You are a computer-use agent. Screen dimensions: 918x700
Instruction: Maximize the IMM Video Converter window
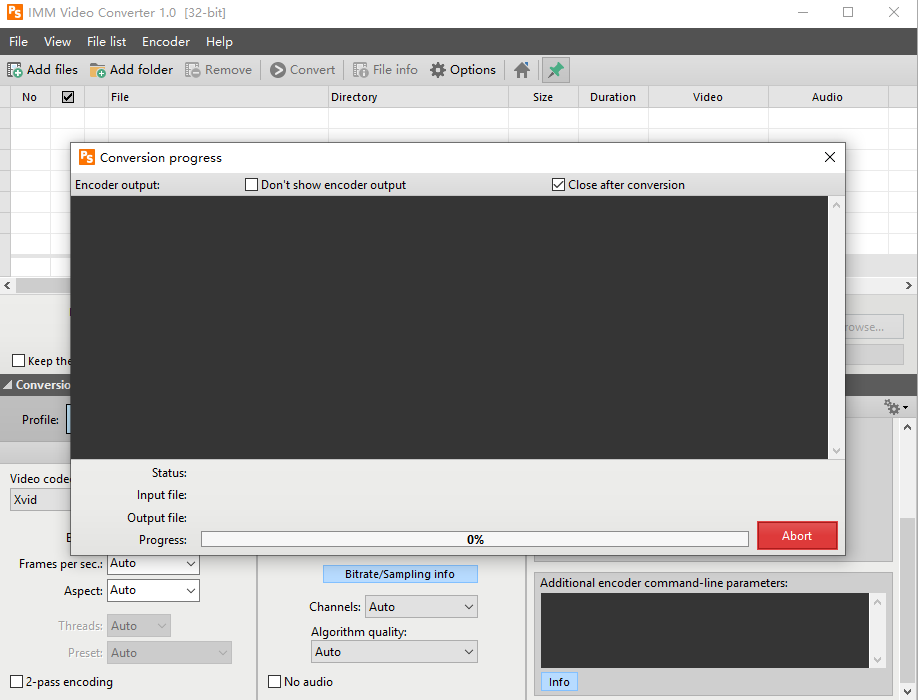848,12
